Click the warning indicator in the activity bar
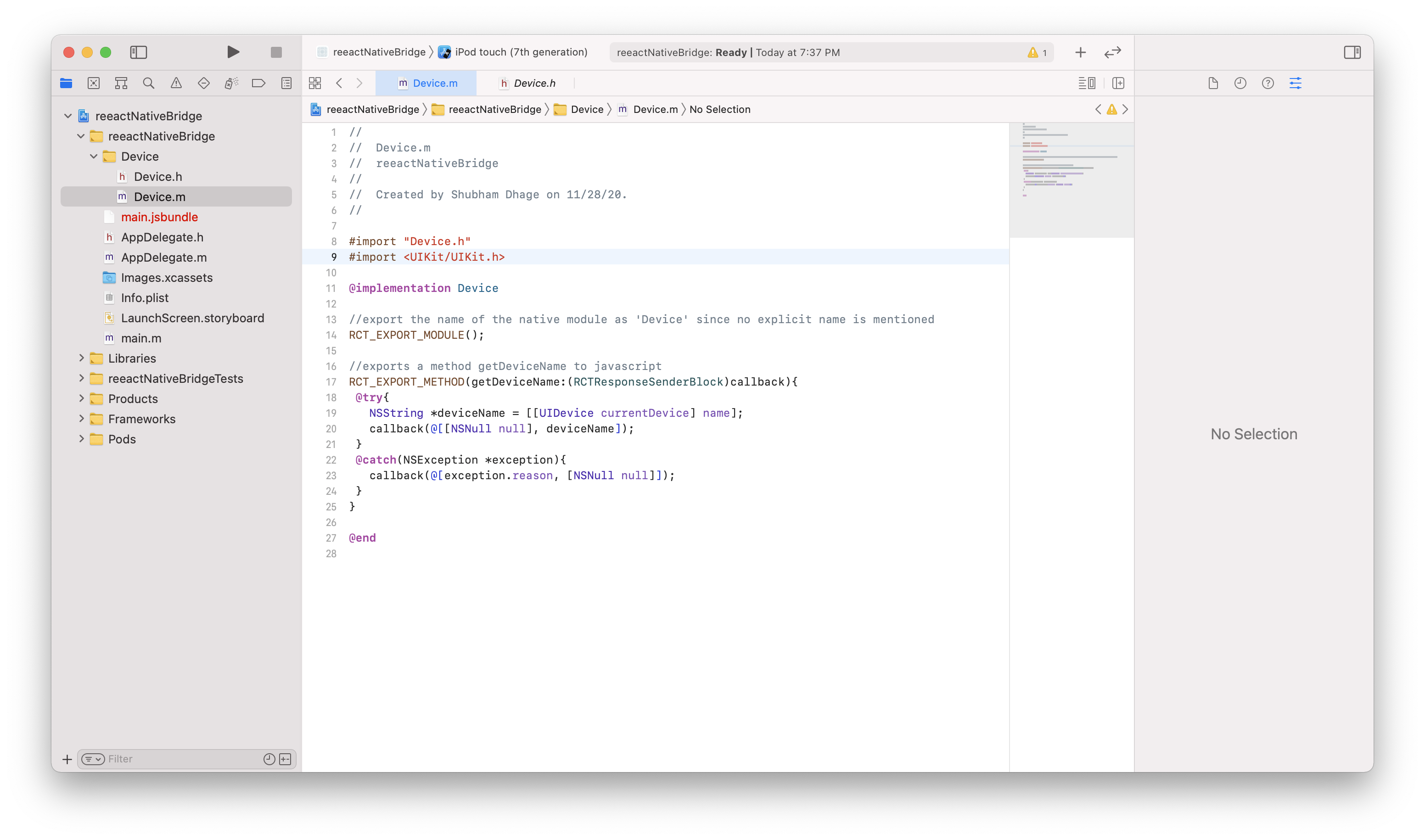 click(1037, 52)
